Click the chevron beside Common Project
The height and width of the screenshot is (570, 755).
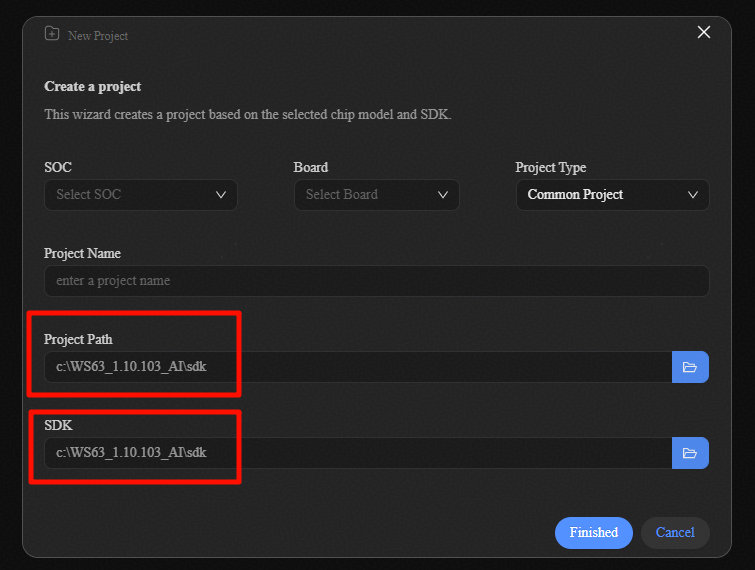point(692,195)
